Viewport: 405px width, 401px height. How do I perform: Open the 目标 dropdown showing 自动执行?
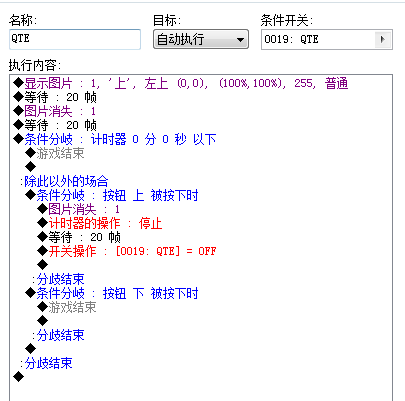[201, 39]
